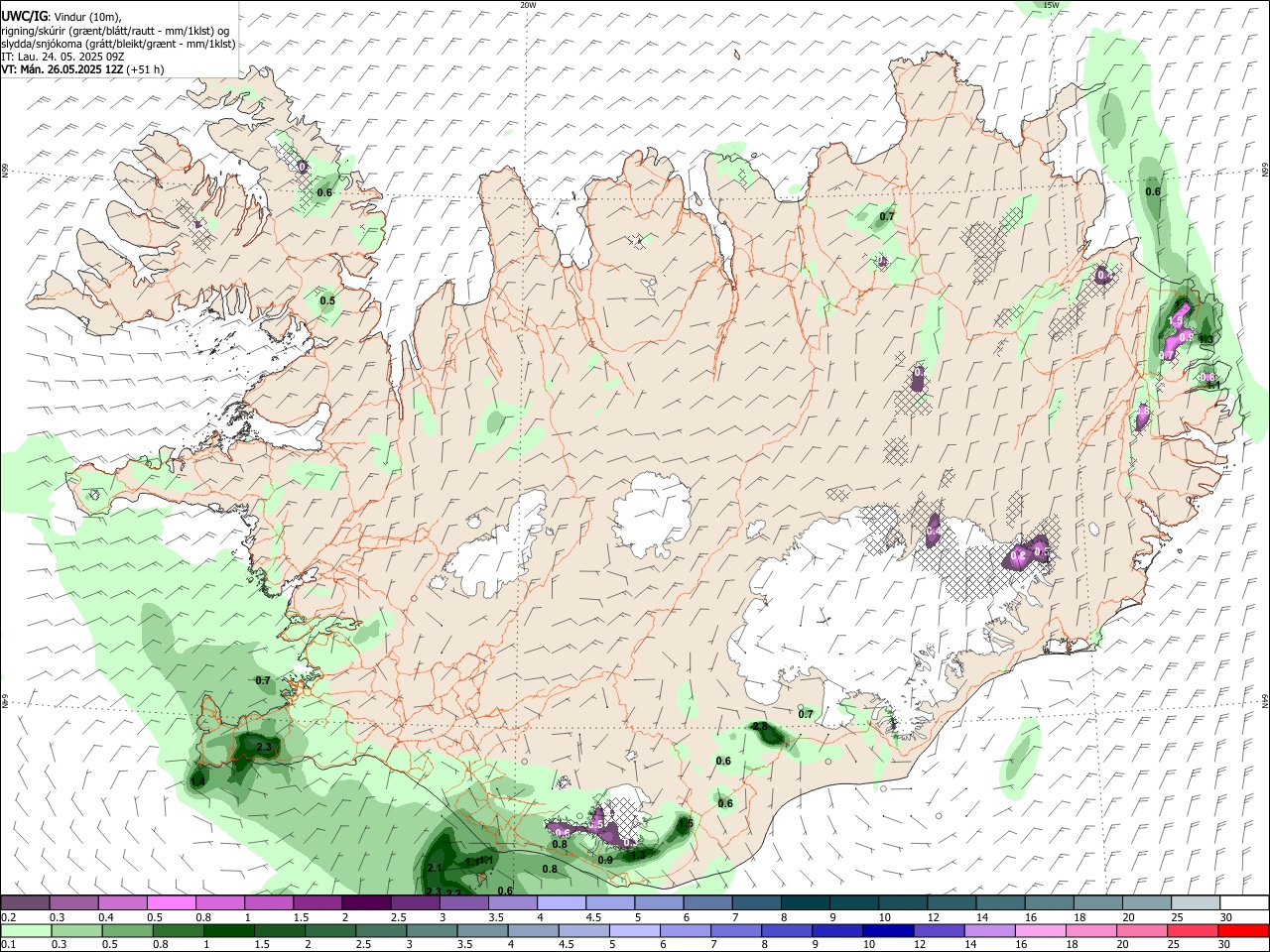Click the '0.1' label in lower legend row
The height and width of the screenshot is (952, 1270).
[x=8, y=945]
